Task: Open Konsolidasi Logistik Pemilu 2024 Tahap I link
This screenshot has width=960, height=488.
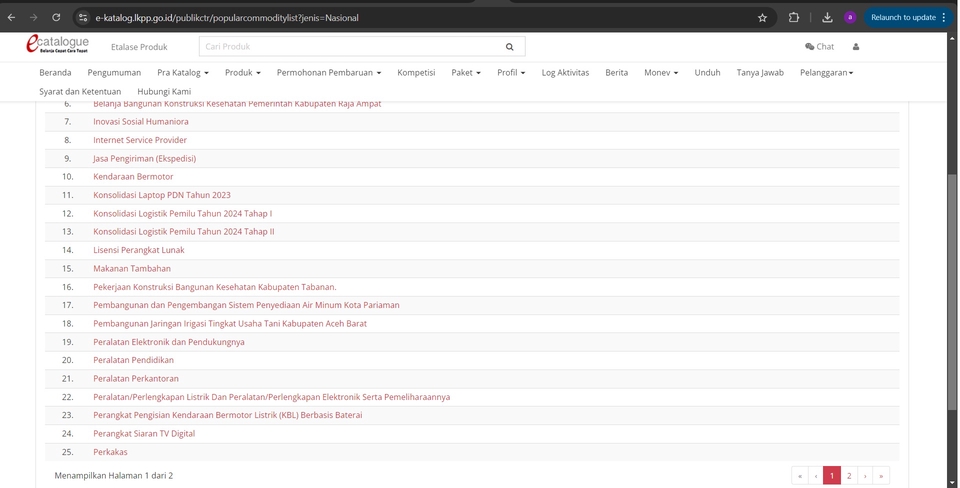Action: point(182,213)
